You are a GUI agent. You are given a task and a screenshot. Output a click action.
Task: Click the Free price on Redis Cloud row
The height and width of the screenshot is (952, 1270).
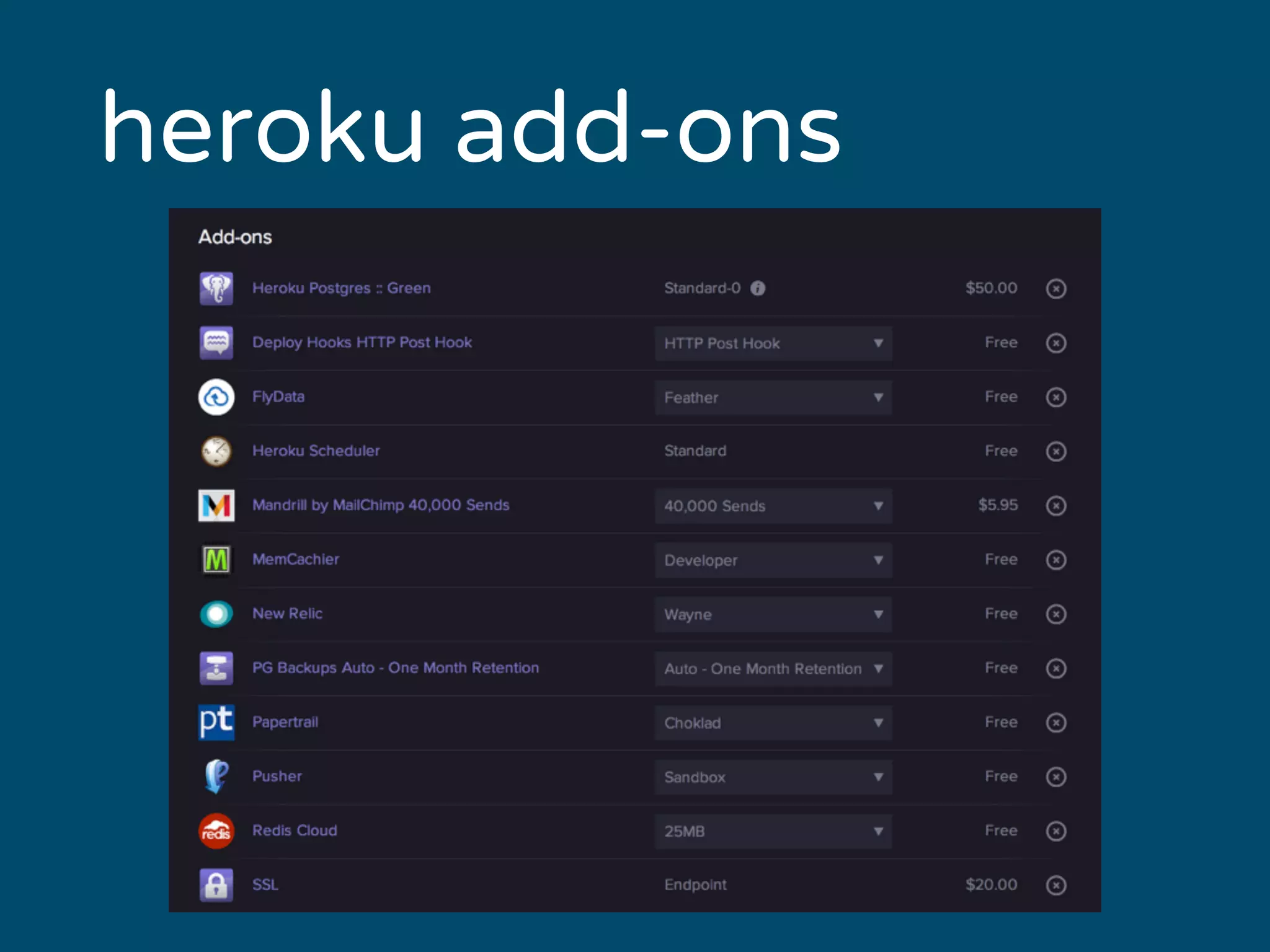pyautogui.click(x=1001, y=831)
